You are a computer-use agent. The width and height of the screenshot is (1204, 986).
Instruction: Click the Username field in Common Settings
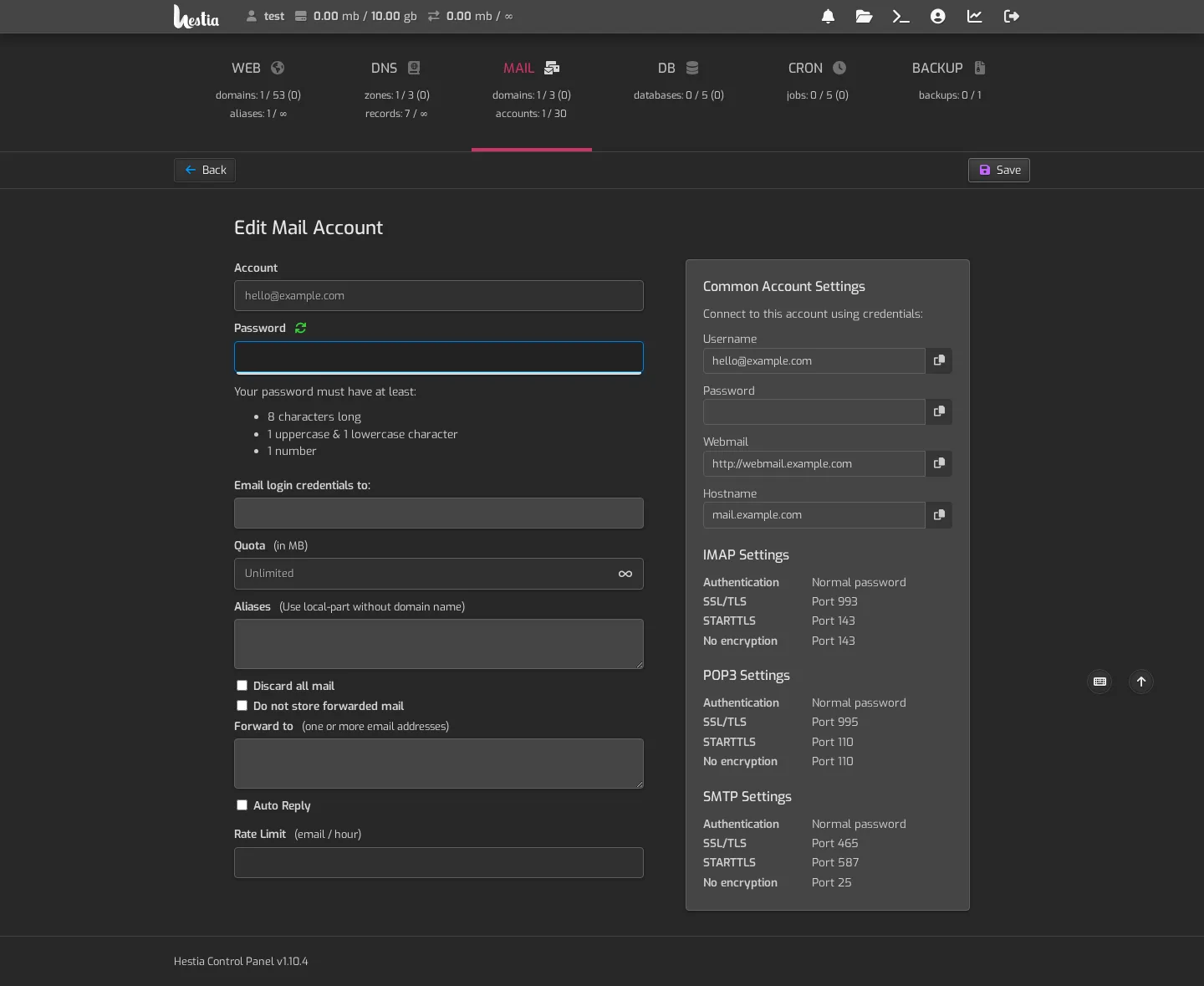click(x=814, y=360)
